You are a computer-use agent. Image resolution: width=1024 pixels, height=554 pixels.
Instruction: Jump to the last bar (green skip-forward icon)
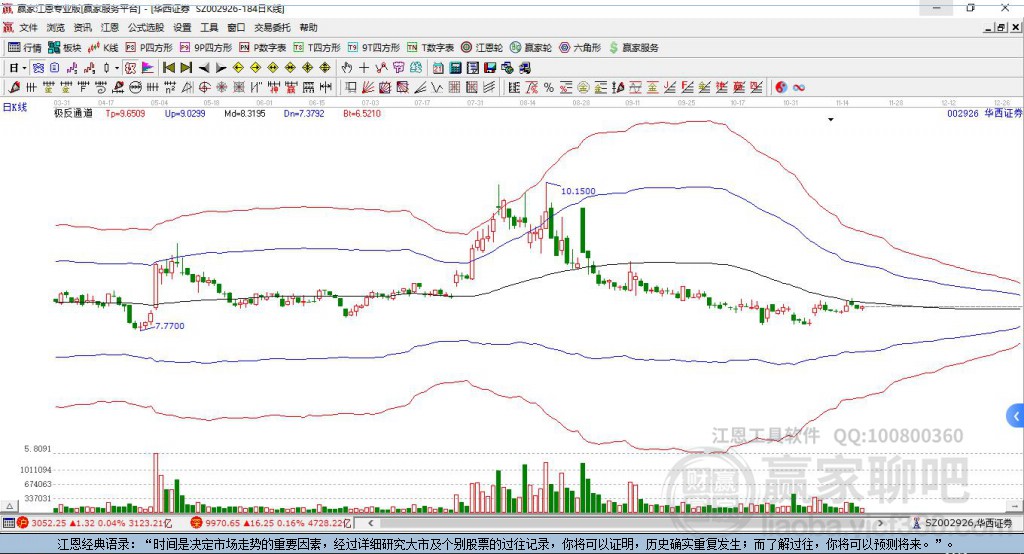point(186,67)
